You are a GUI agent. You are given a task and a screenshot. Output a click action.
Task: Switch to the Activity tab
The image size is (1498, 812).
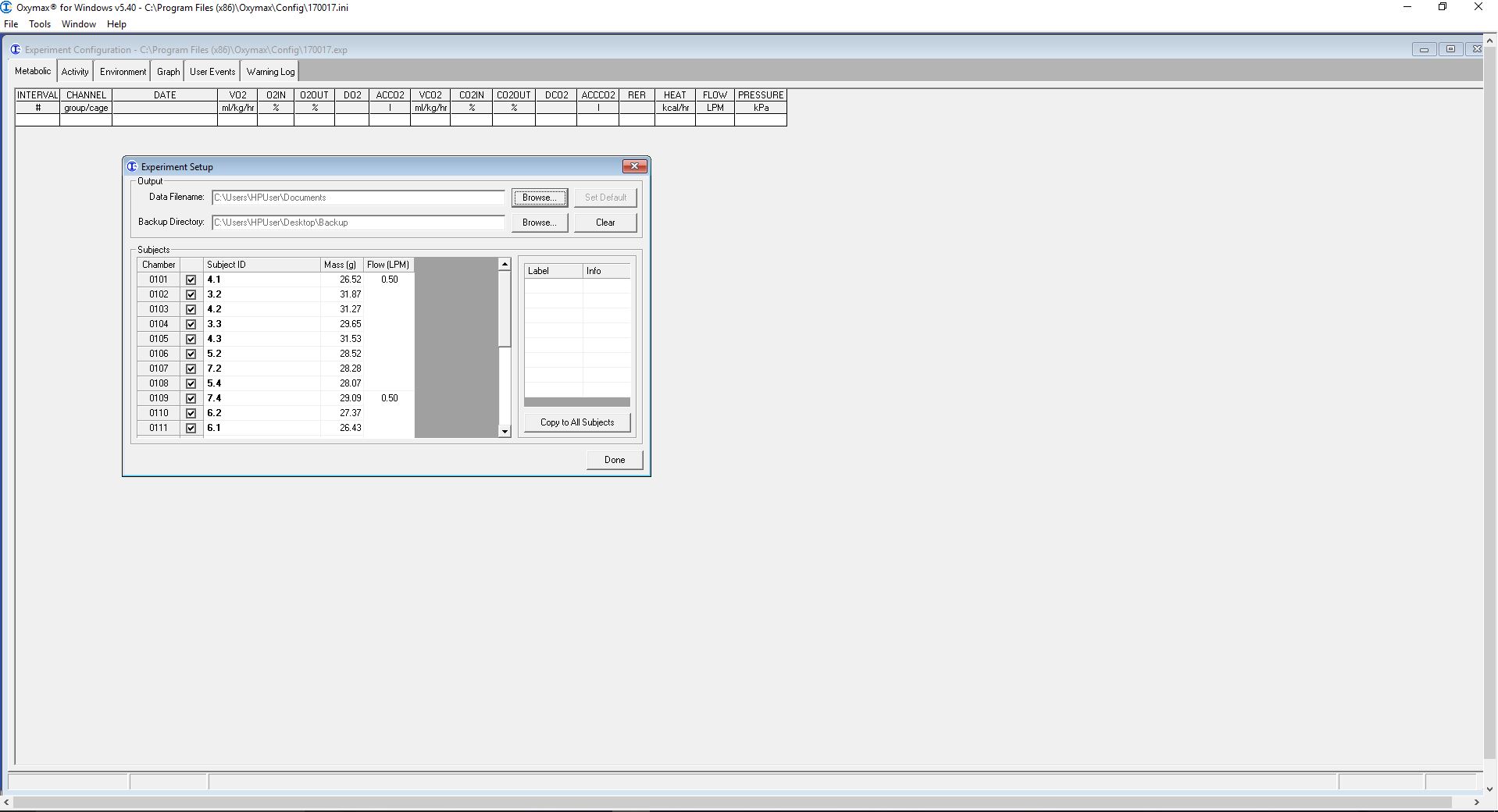[75, 72]
